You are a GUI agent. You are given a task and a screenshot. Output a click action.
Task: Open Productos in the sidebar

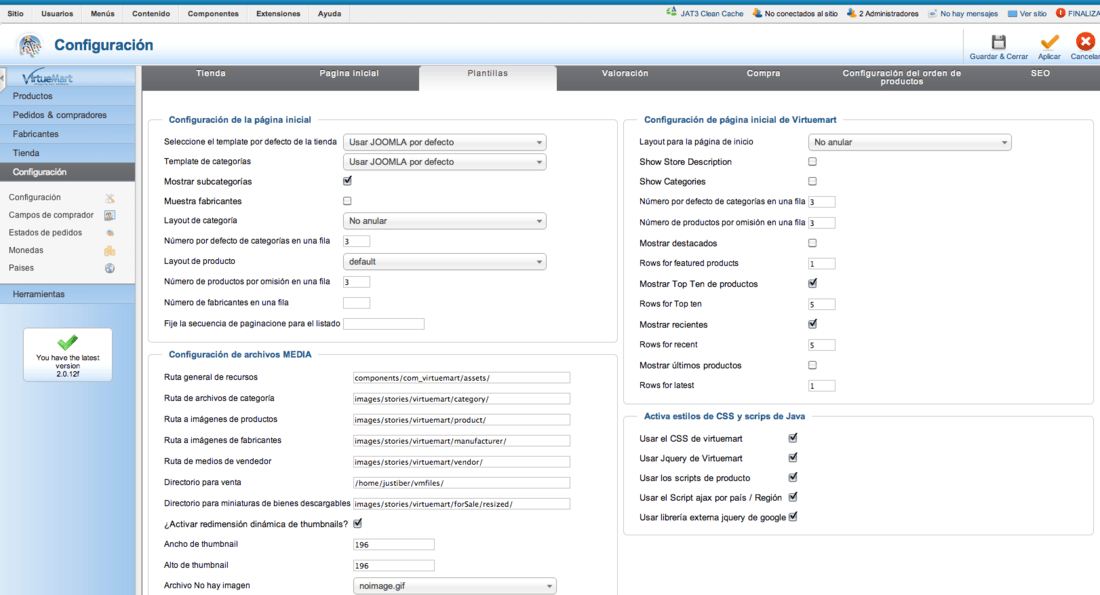tap(67, 96)
